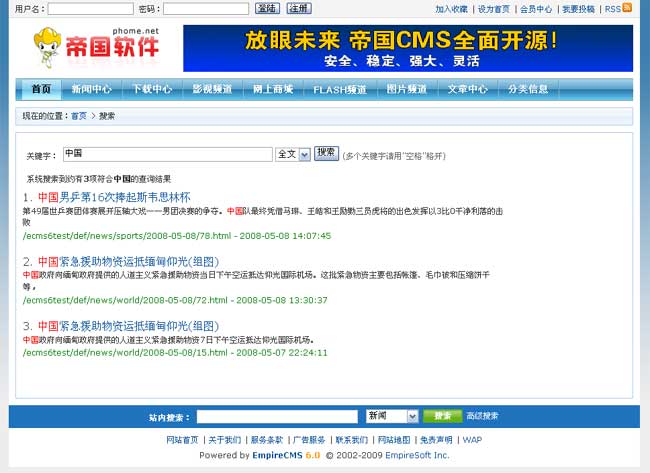This screenshot has height=473, width=650.
Task: Open the 下载中心 navigation tab
Action: pyautogui.click(x=152, y=89)
